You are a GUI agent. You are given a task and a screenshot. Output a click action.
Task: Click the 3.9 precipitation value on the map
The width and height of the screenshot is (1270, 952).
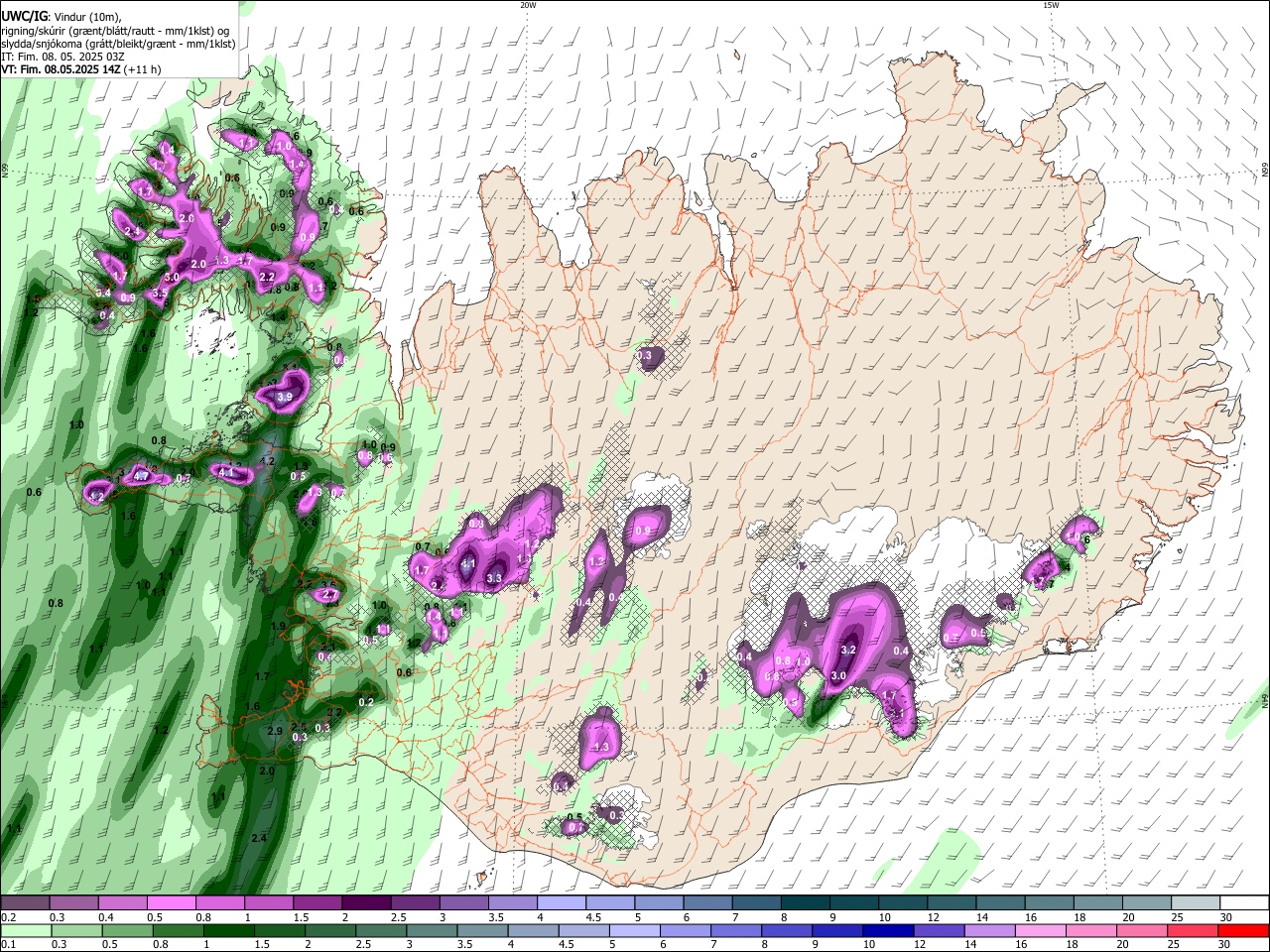point(285,397)
